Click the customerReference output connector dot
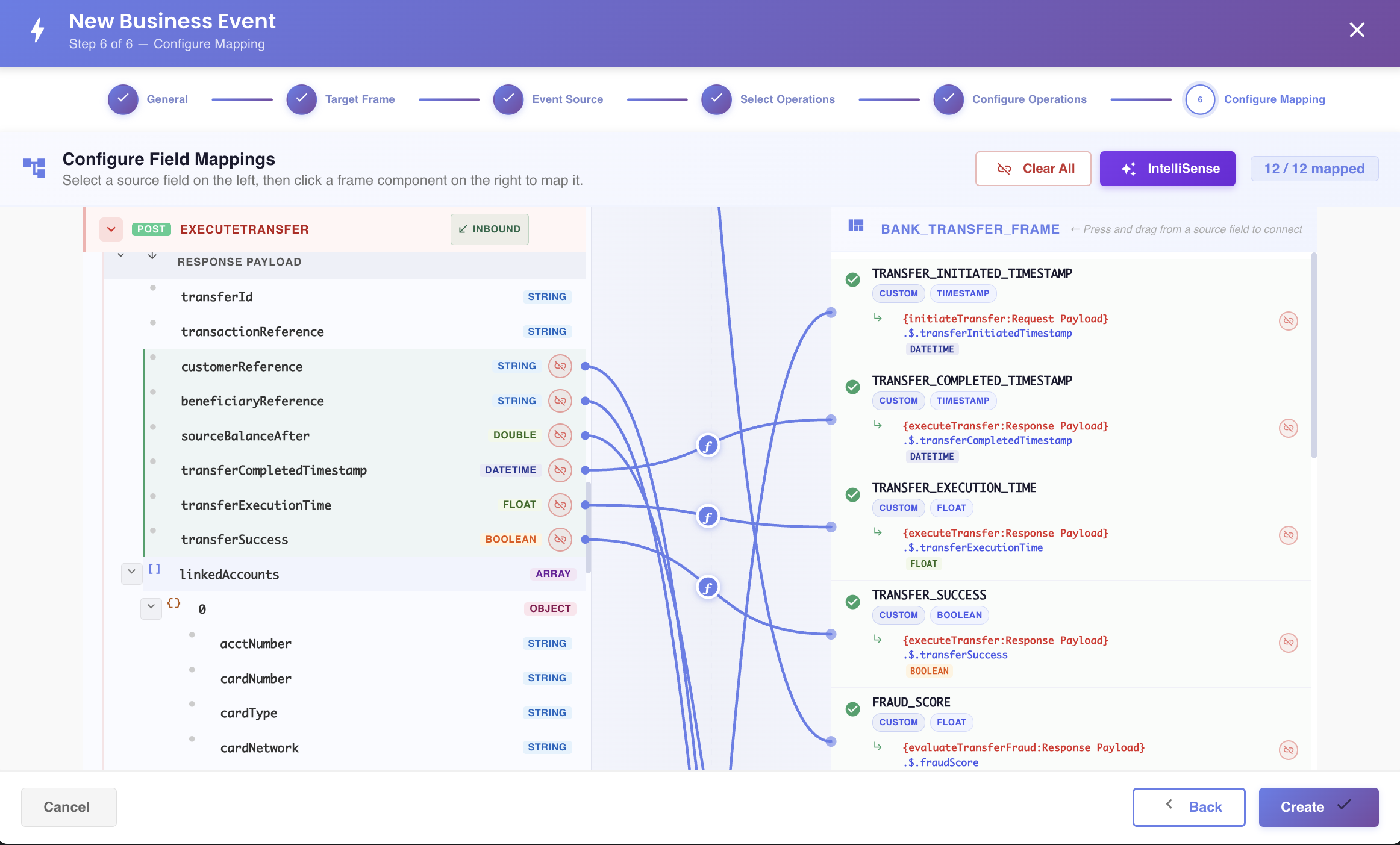Viewport: 1400px width, 845px height. 585,366
